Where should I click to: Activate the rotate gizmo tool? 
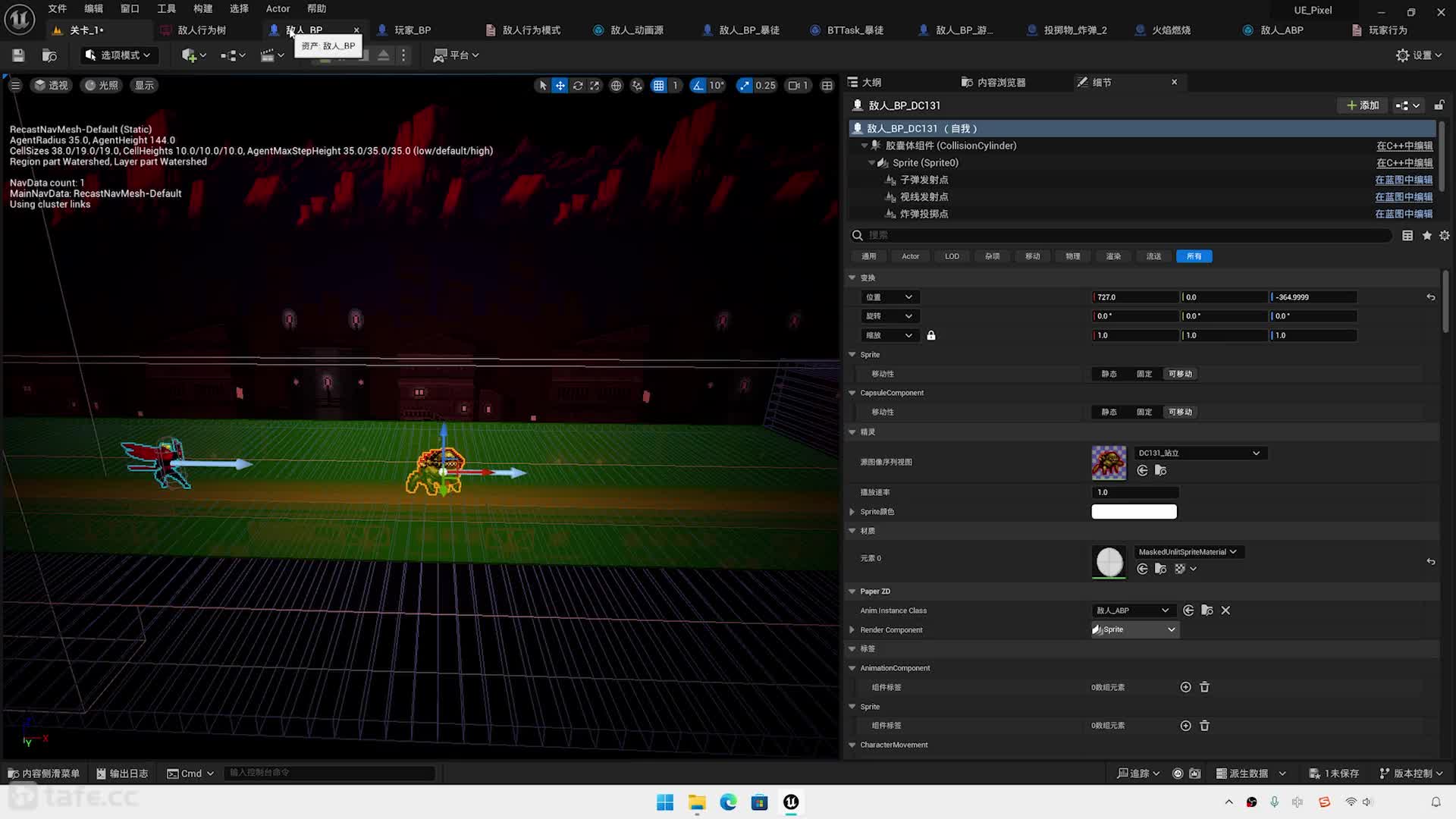(x=578, y=86)
